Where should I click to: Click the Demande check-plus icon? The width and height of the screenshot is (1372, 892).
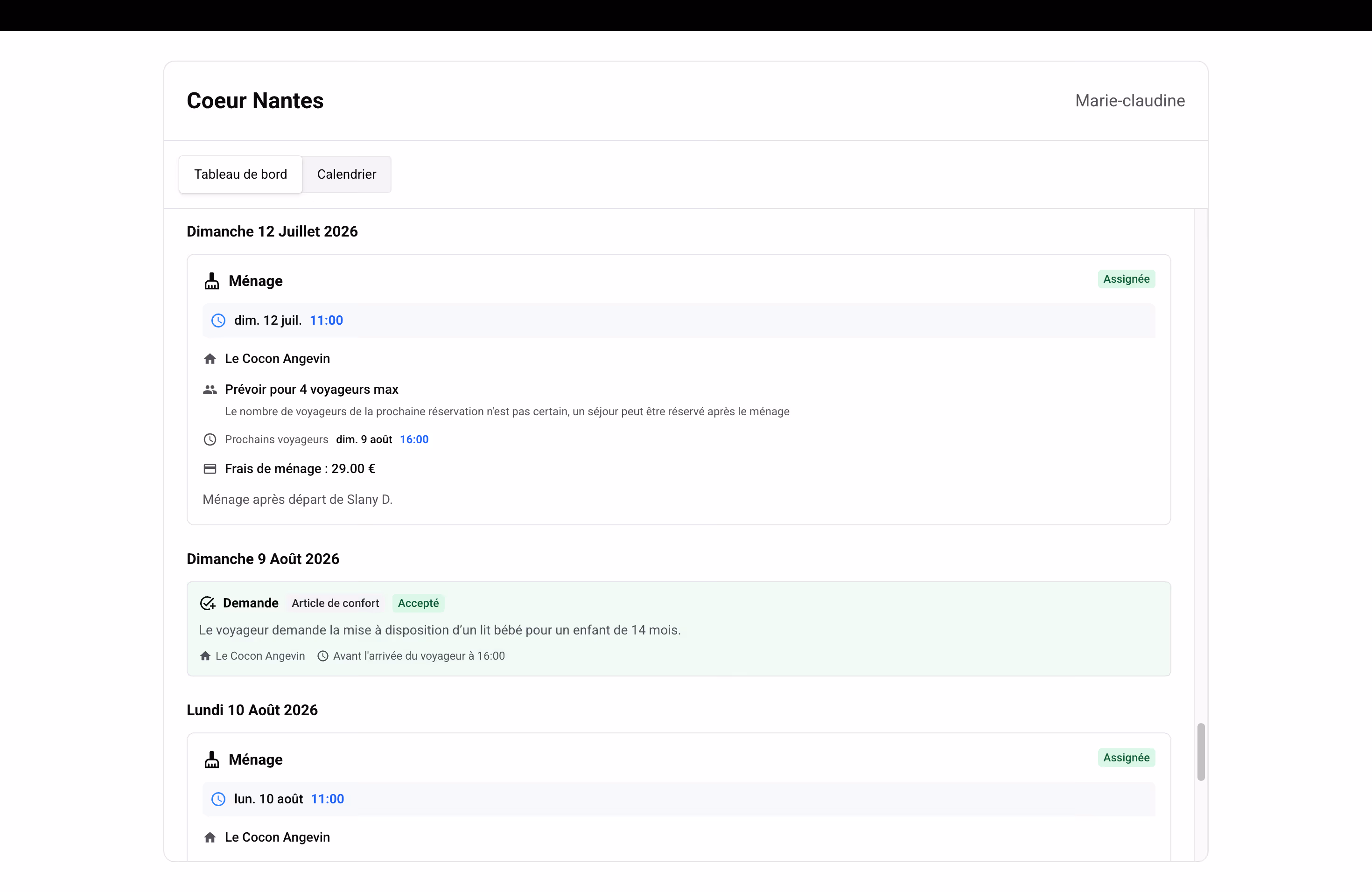point(208,603)
